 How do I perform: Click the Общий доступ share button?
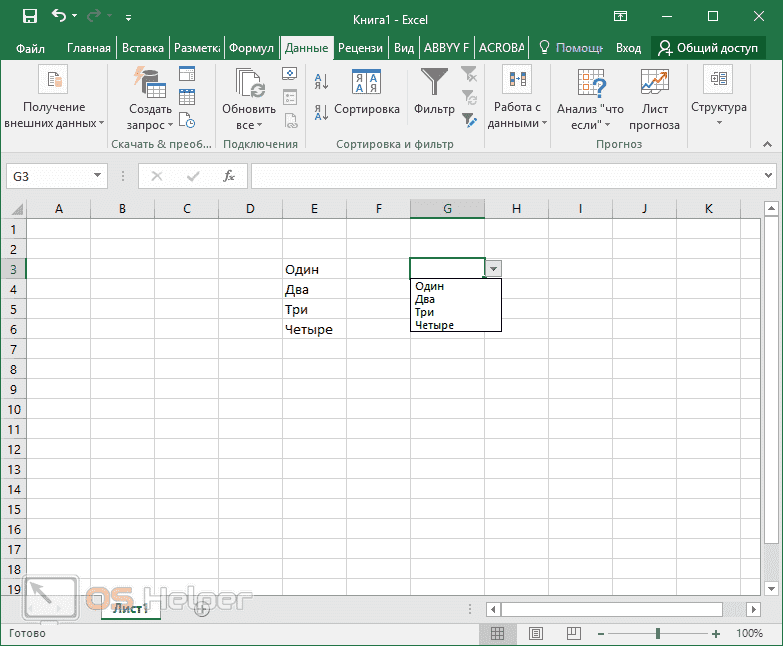coord(715,47)
